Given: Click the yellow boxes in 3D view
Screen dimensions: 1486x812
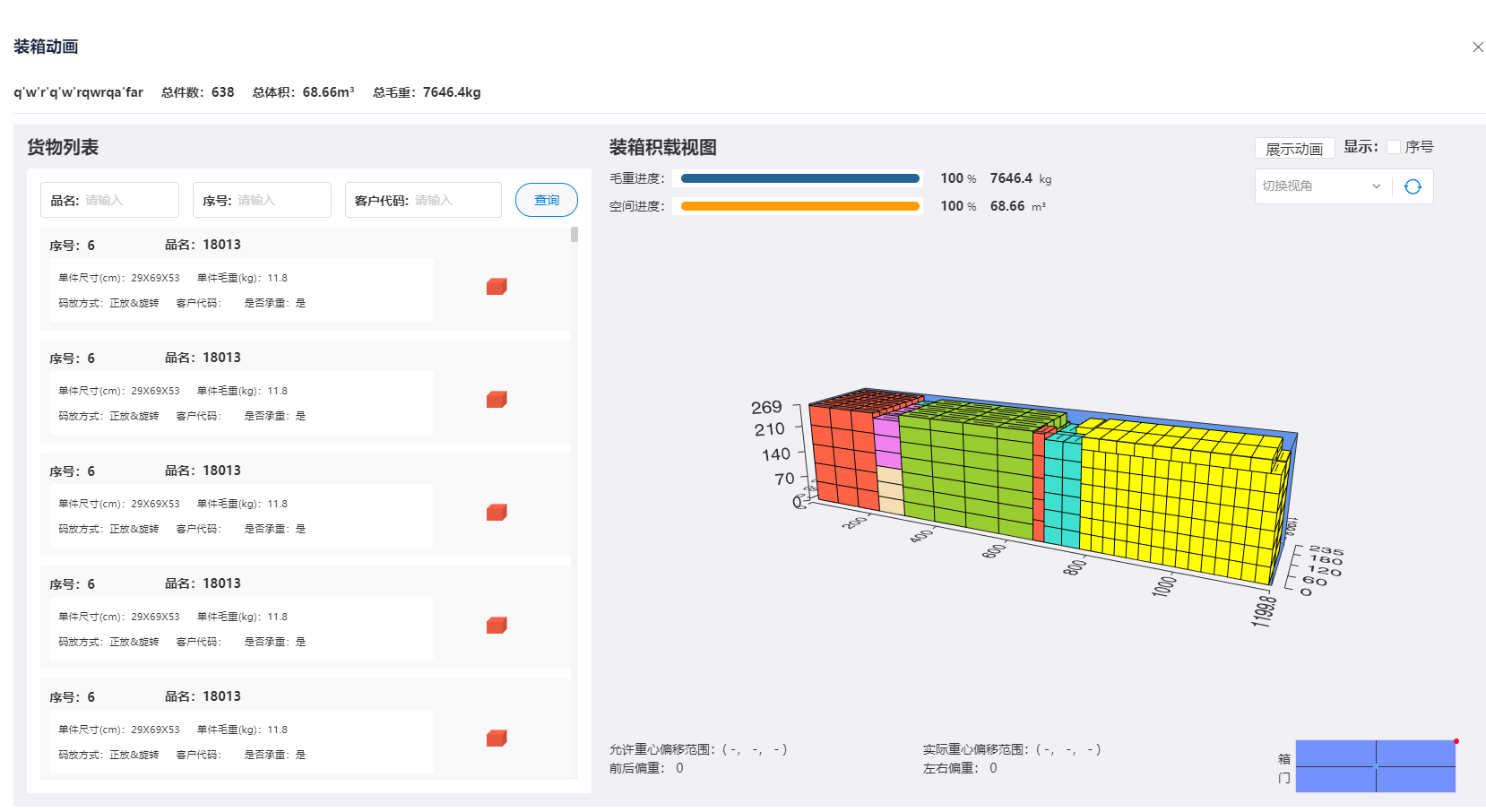Looking at the screenshot, I should 1174,502.
